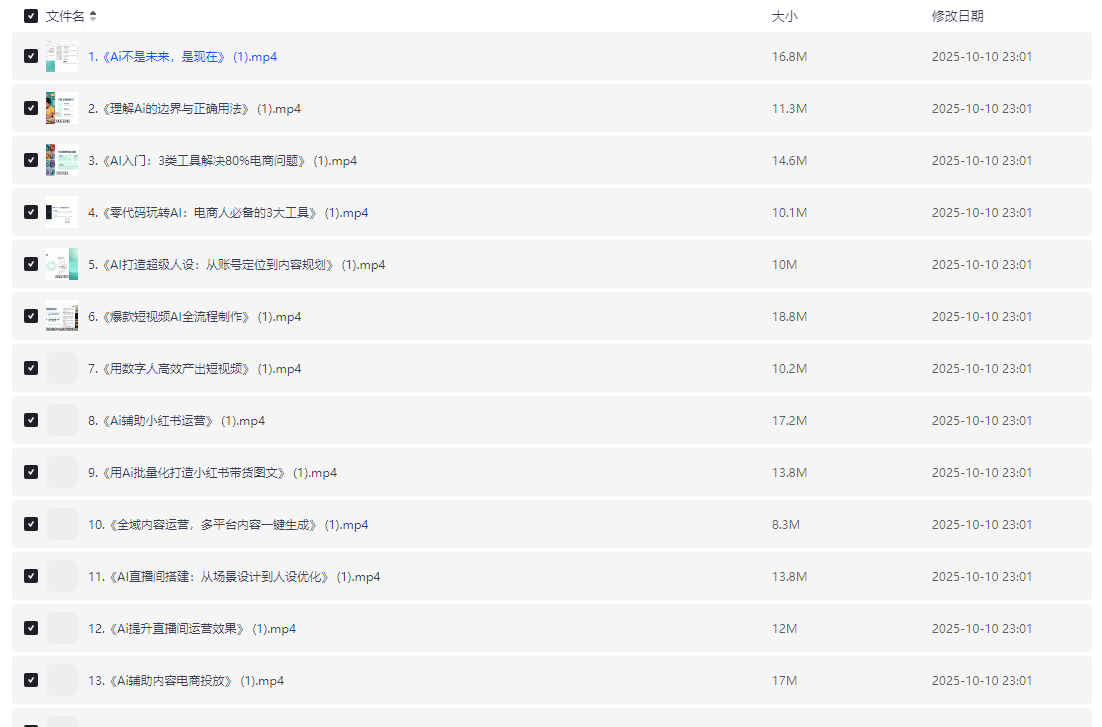Click the thumbnail of 2.《理解Ai的边界与正确用法》

pyautogui.click(x=62, y=108)
